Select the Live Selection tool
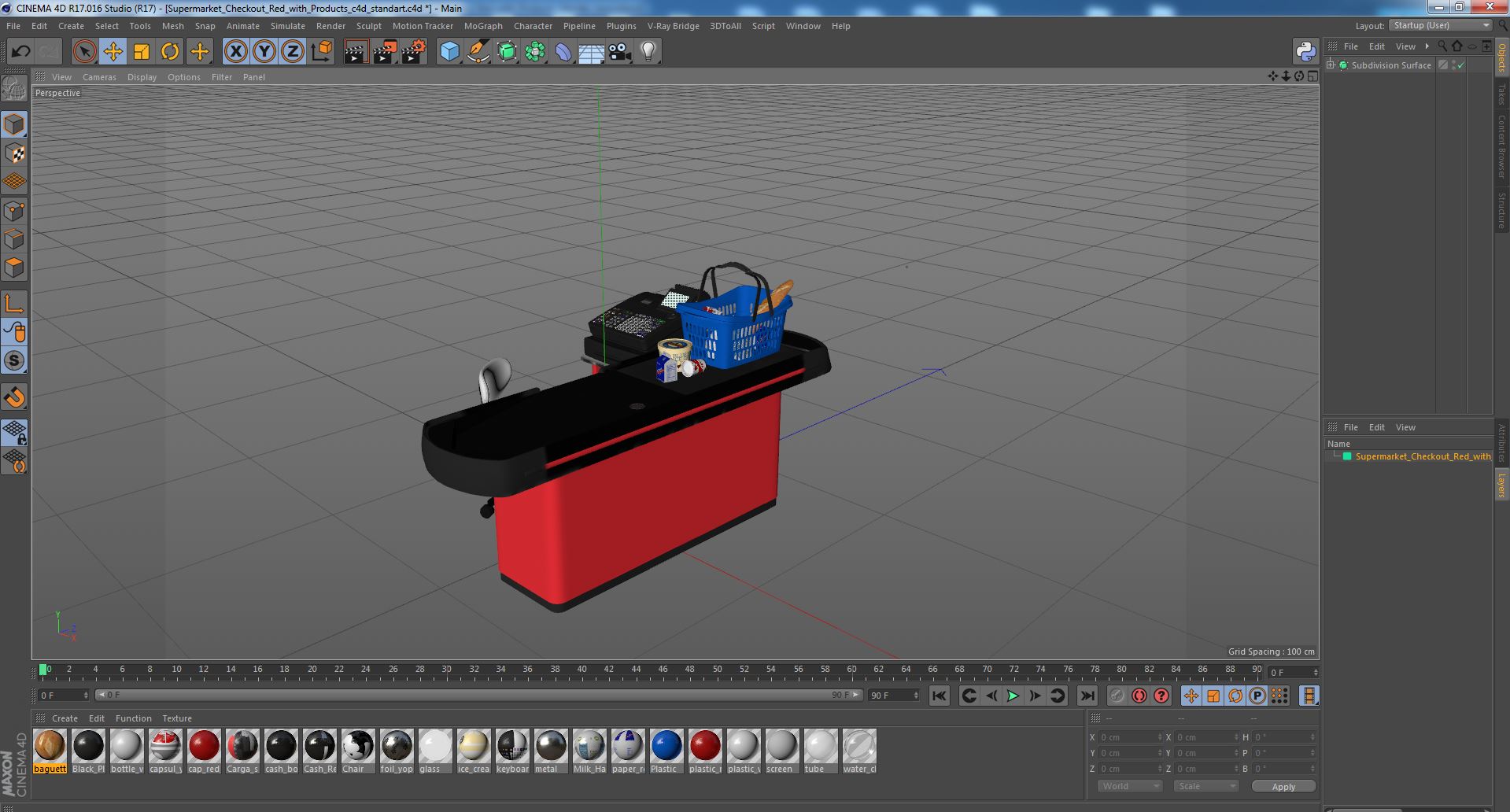The width and height of the screenshot is (1510, 812). pyautogui.click(x=84, y=52)
